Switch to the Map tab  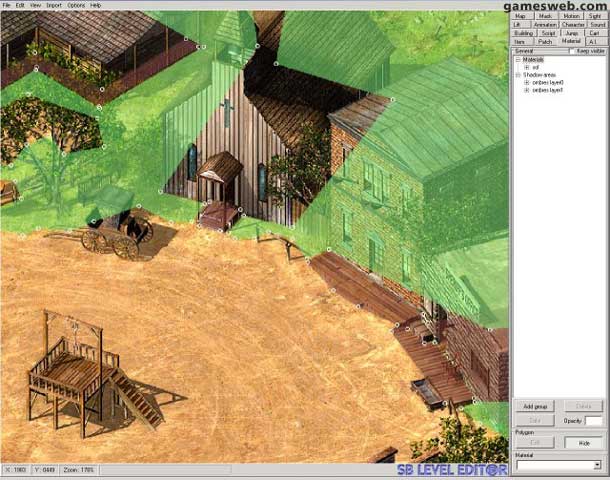[x=520, y=16]
